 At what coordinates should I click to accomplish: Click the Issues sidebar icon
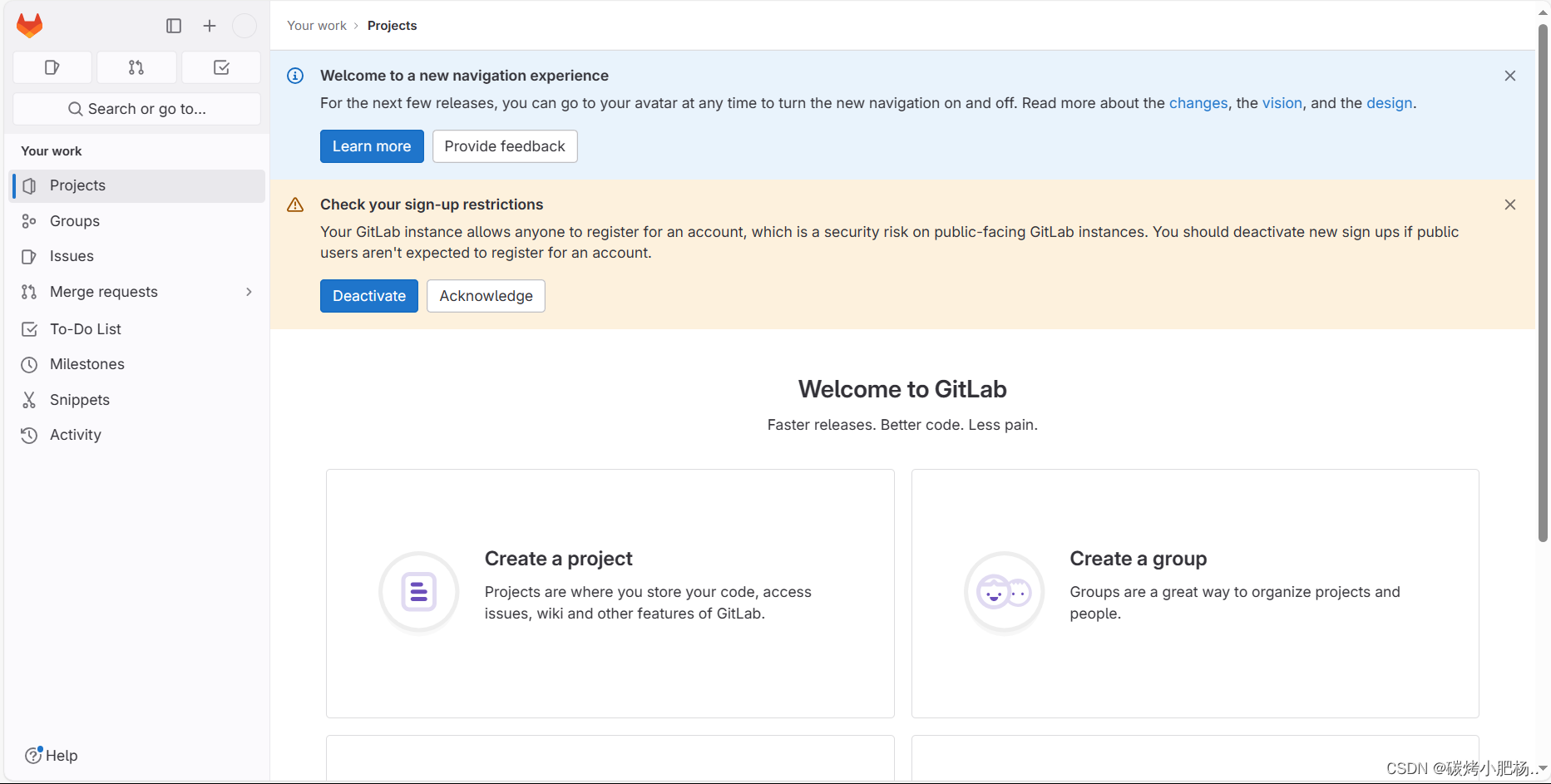click(x=29, y=257)
